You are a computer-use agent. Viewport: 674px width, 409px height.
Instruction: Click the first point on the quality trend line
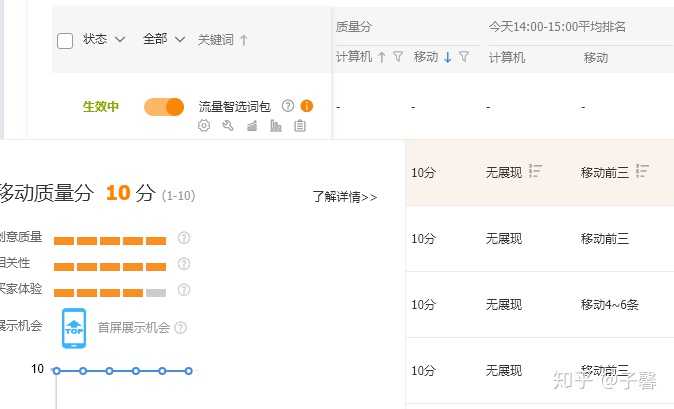(56, 371)
